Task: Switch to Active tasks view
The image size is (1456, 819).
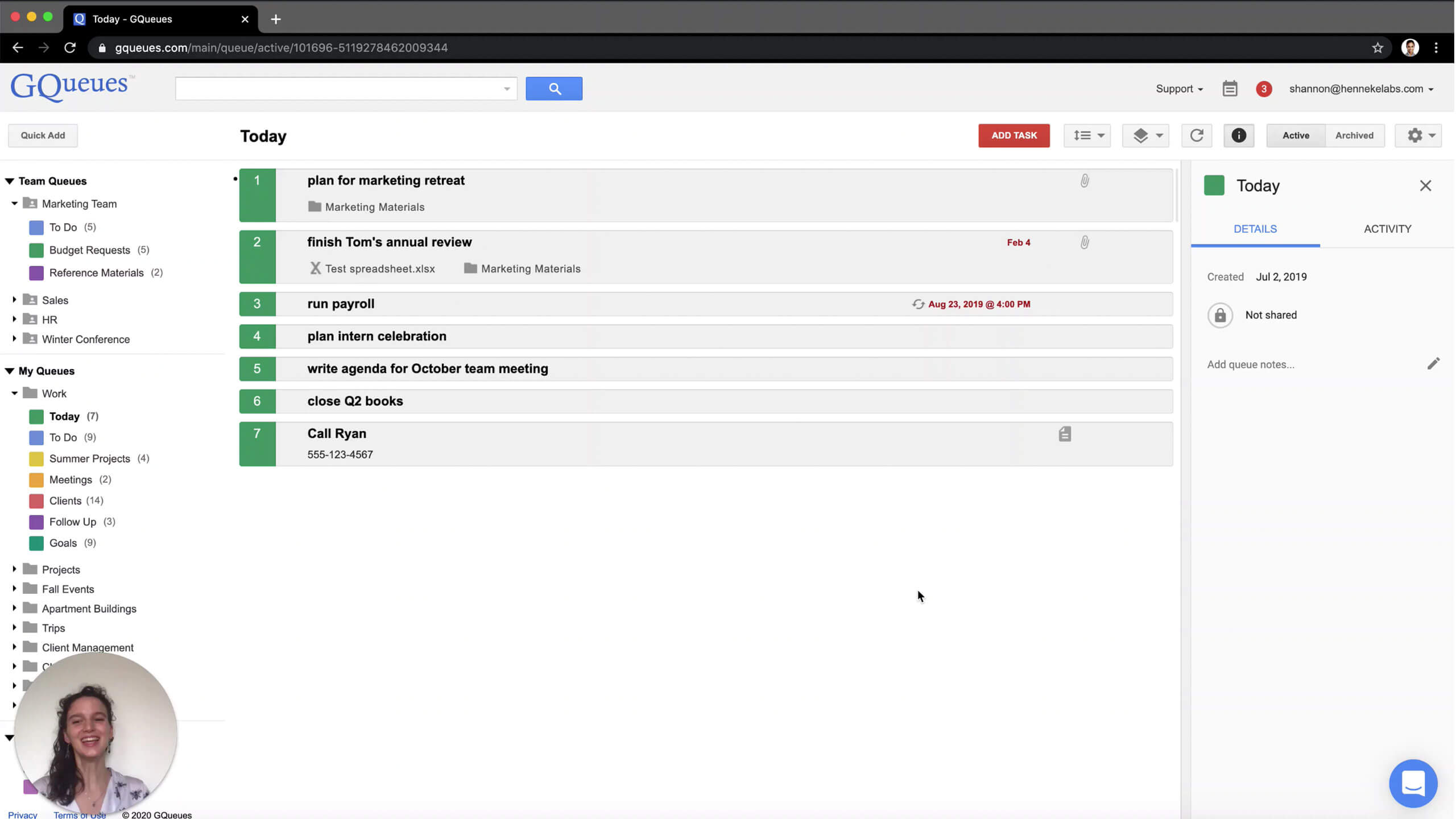Action: click(x=1296, y=135)
